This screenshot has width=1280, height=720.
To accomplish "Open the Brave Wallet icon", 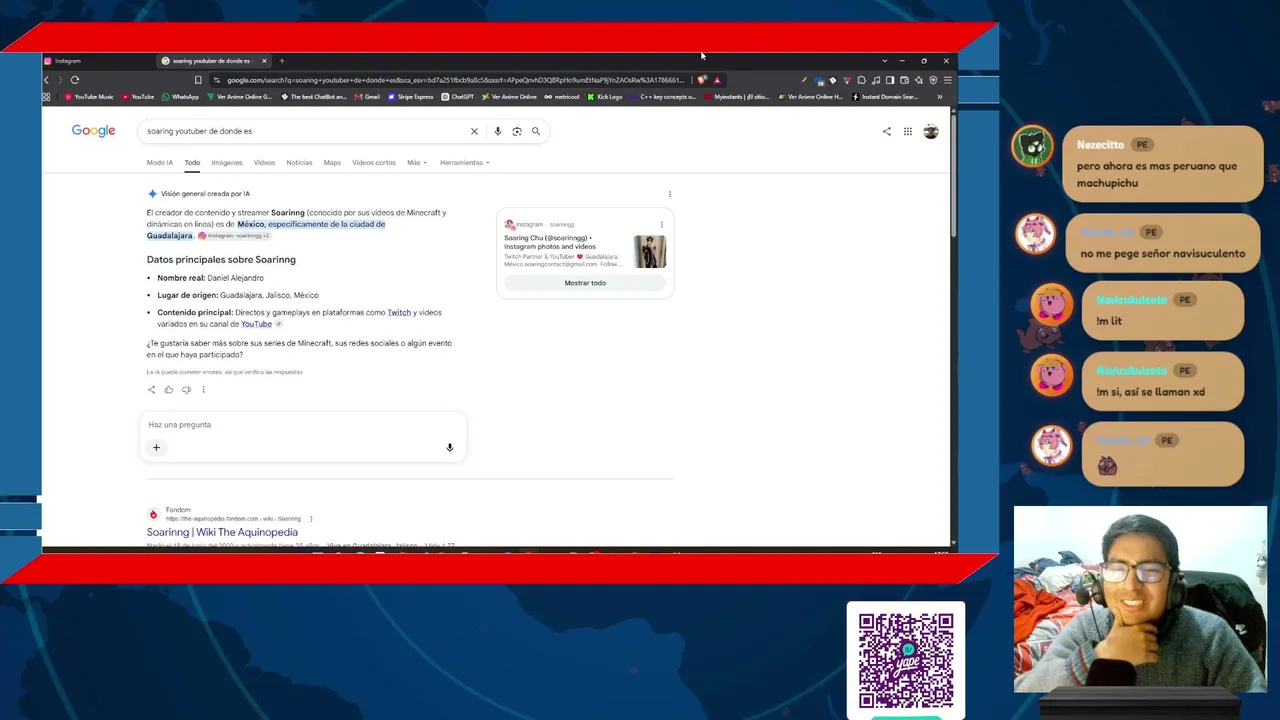I will 904,80.
